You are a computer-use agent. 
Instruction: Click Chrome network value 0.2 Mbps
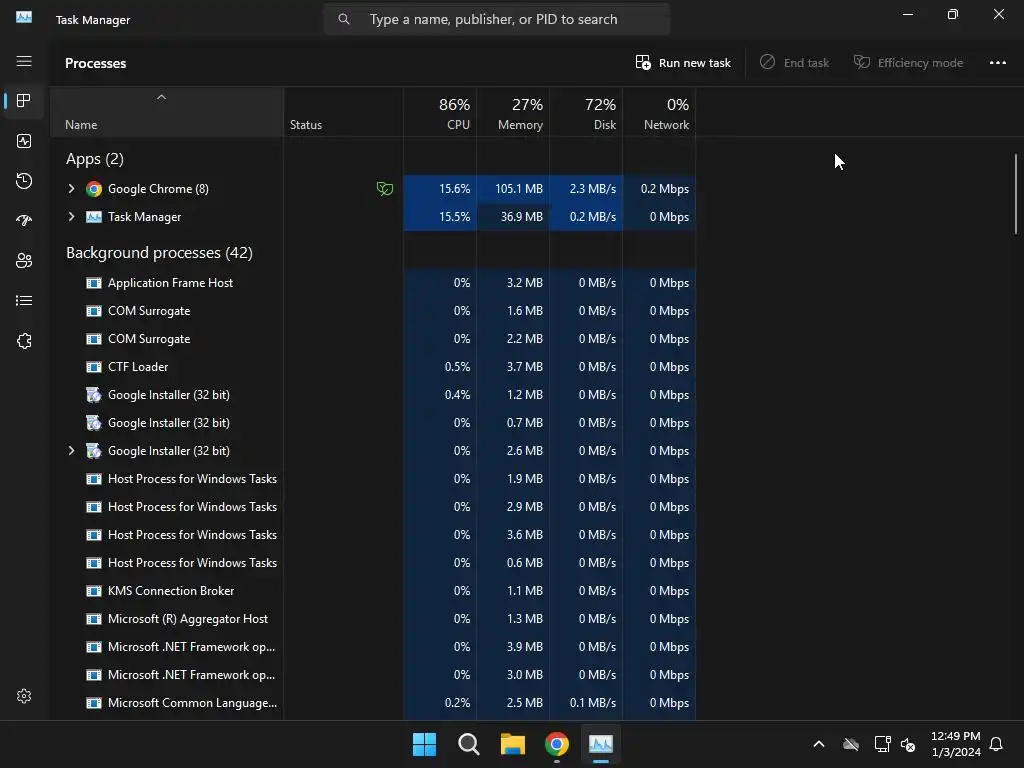click(665, 189)
